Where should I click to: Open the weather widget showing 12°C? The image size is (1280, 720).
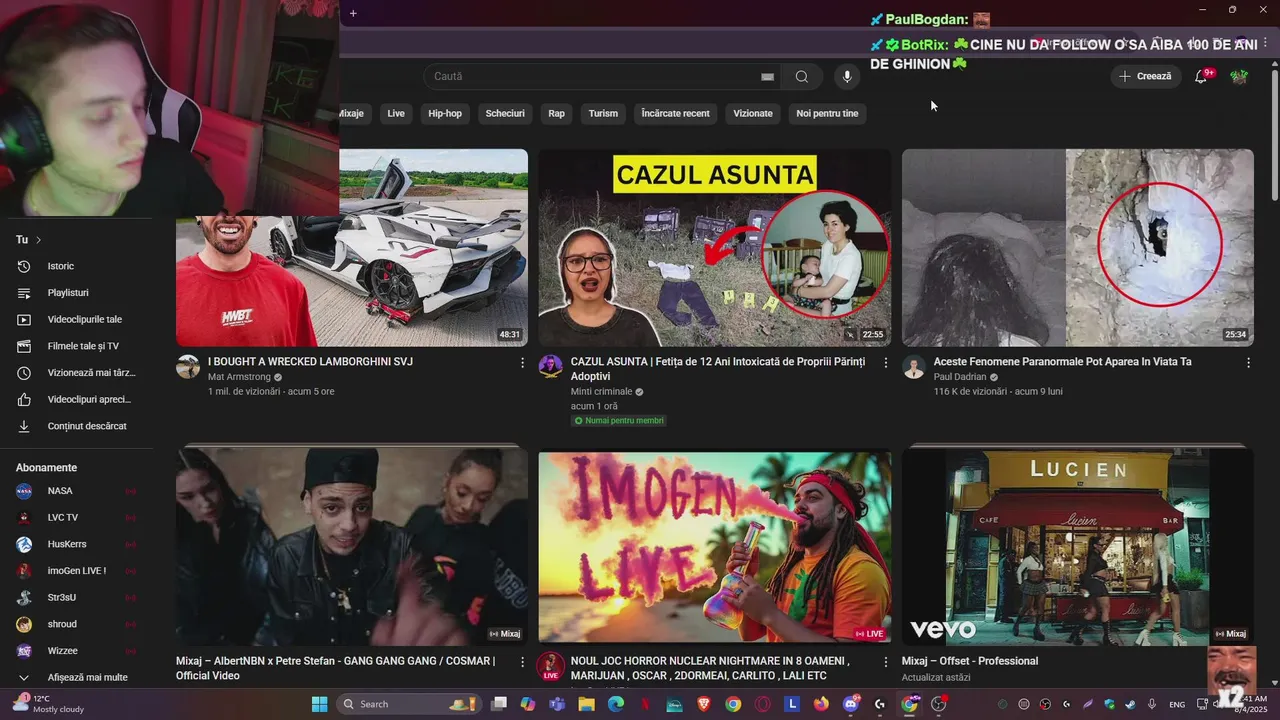click(x=48, y=704)
